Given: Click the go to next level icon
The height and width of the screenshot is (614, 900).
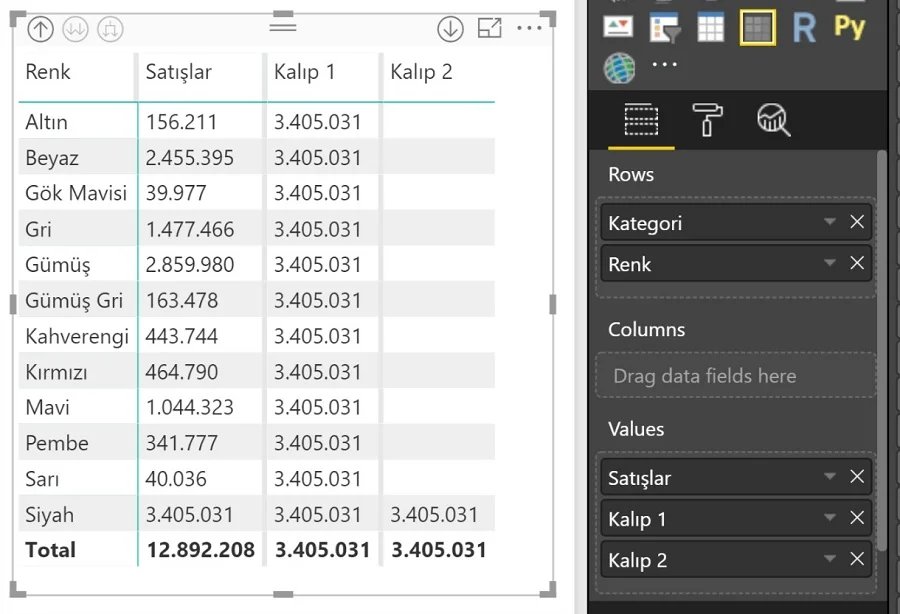Looking at the screenshot, I should [x=75, y=29].
